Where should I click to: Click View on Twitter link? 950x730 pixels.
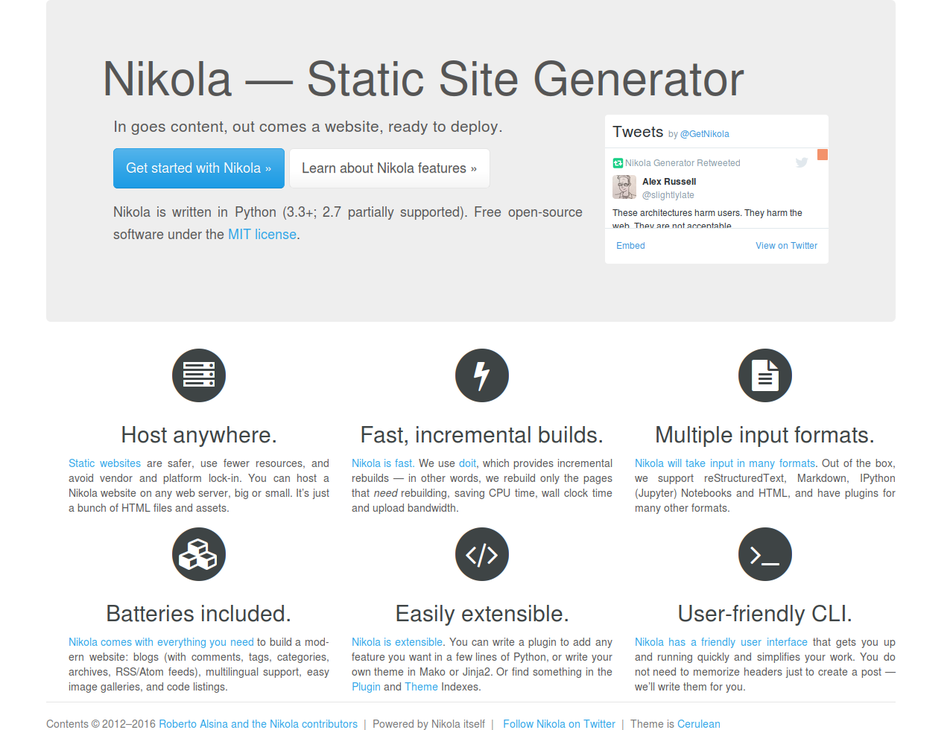point(786,245)
